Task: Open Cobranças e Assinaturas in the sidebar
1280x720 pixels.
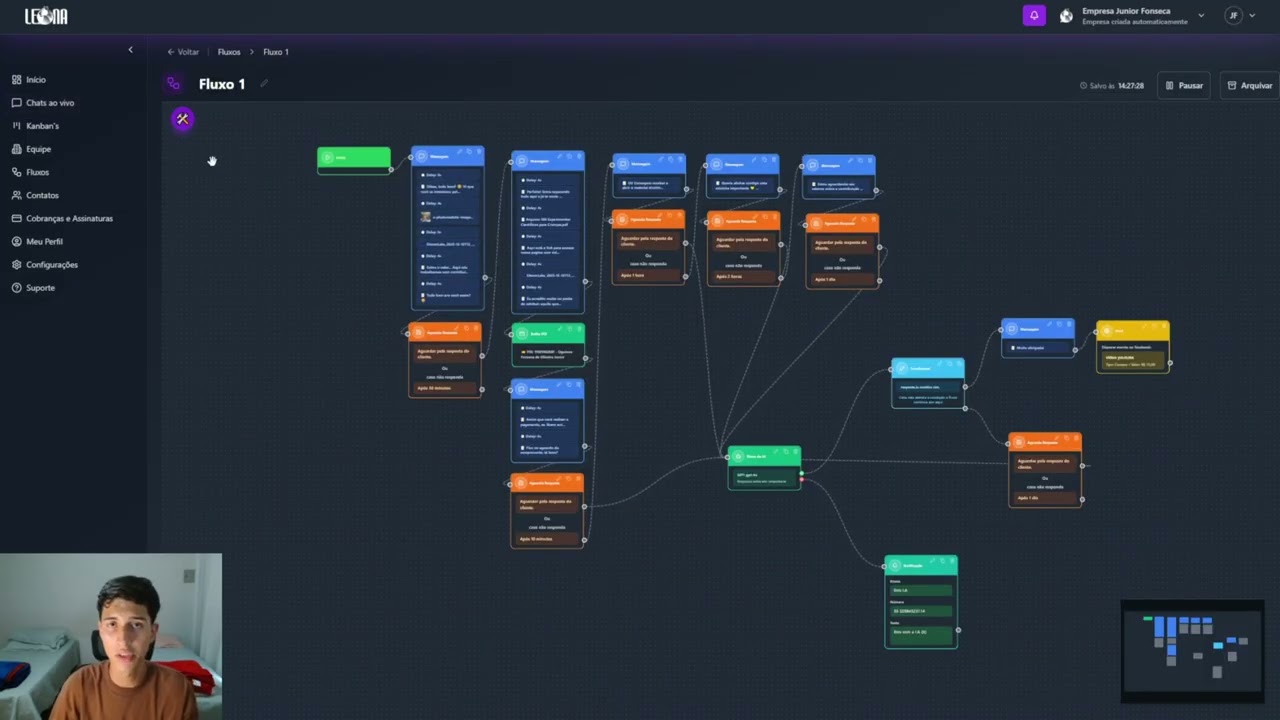Action: pos(62,218)
